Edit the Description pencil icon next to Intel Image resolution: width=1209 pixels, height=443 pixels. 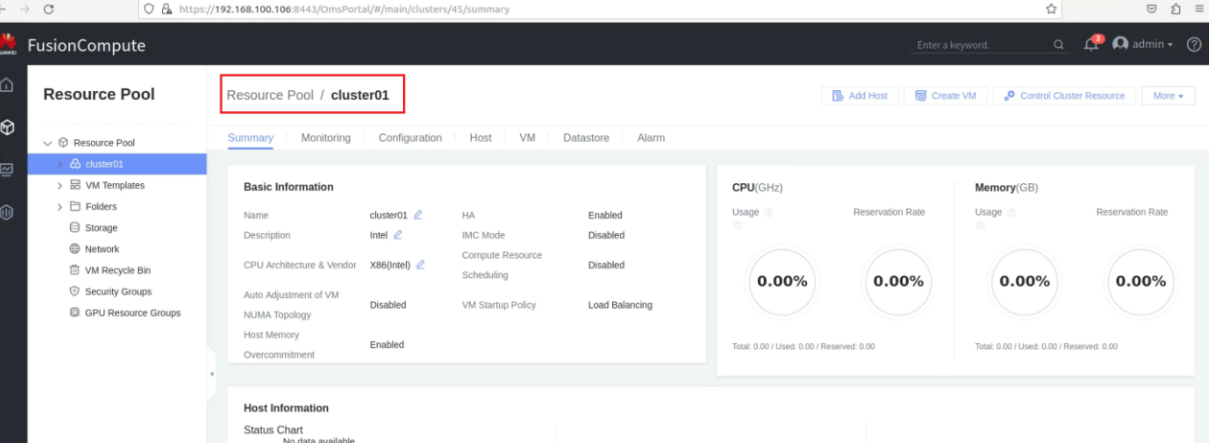(397, 235)
